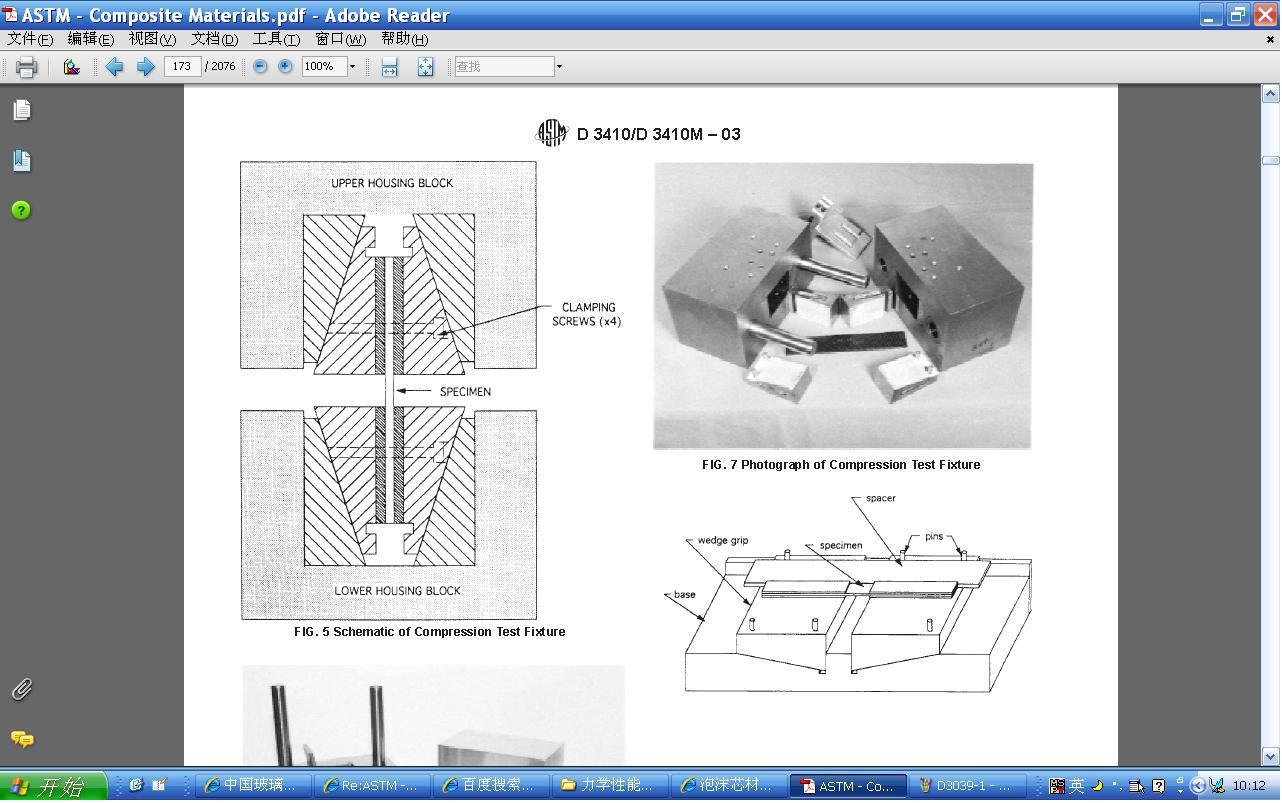Image resolution: width=1282 pixels, height=803 pixels.
Task: Open the Attachments paperclip panel
Action: 21,689
